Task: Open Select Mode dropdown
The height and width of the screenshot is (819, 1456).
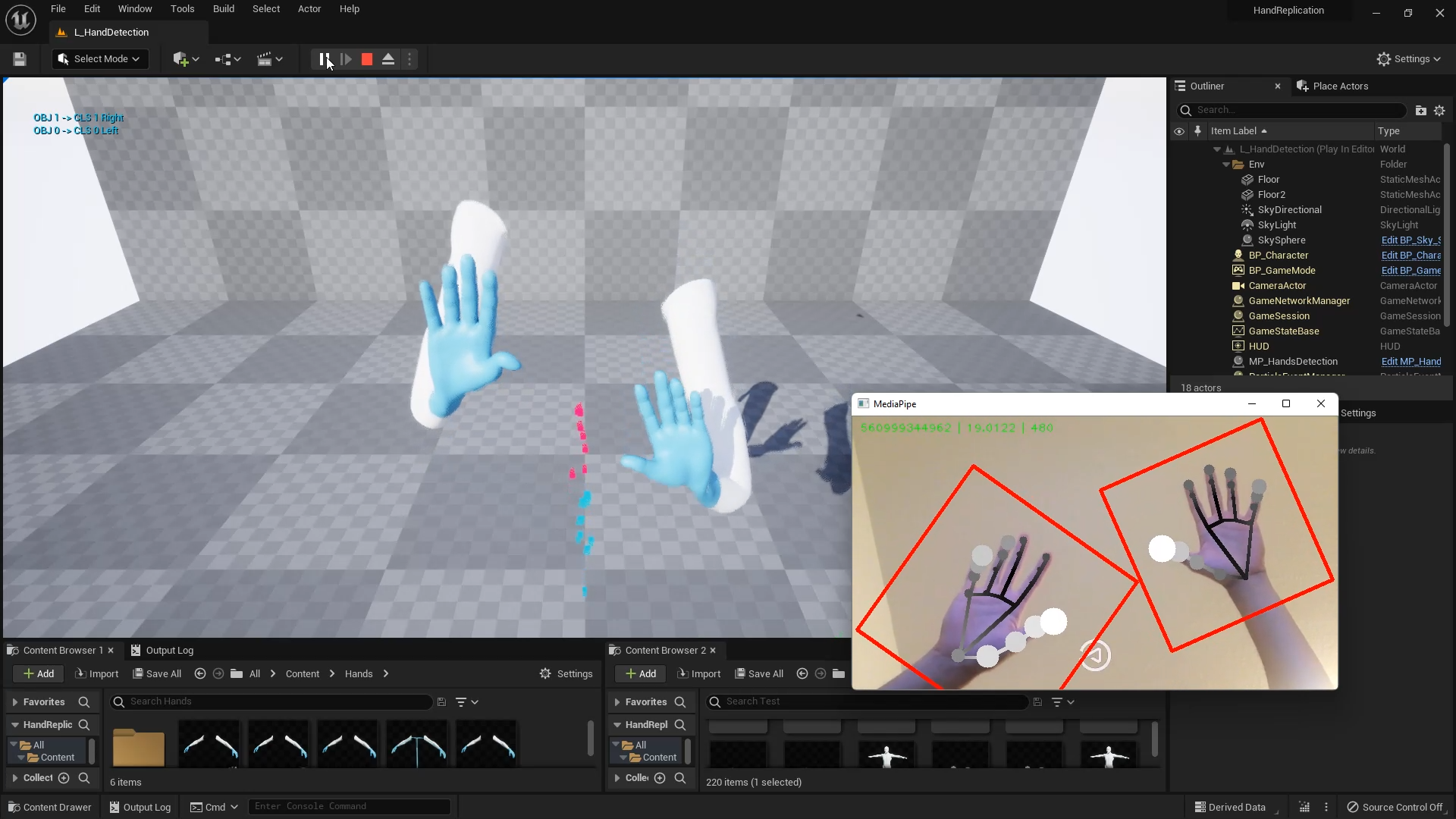Action: [x=100, y=59]
